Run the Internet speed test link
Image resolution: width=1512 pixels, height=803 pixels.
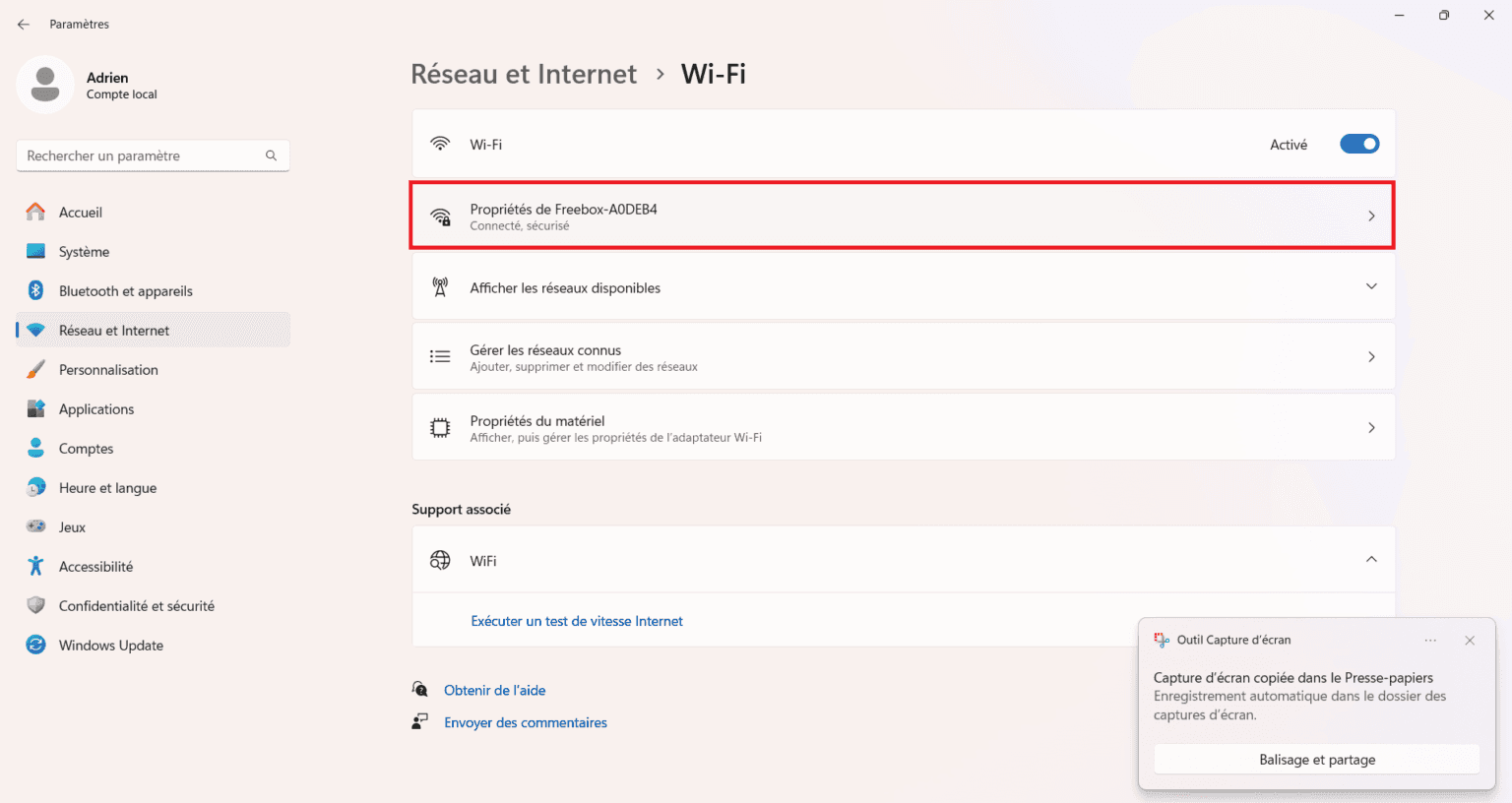pos(577,620)
